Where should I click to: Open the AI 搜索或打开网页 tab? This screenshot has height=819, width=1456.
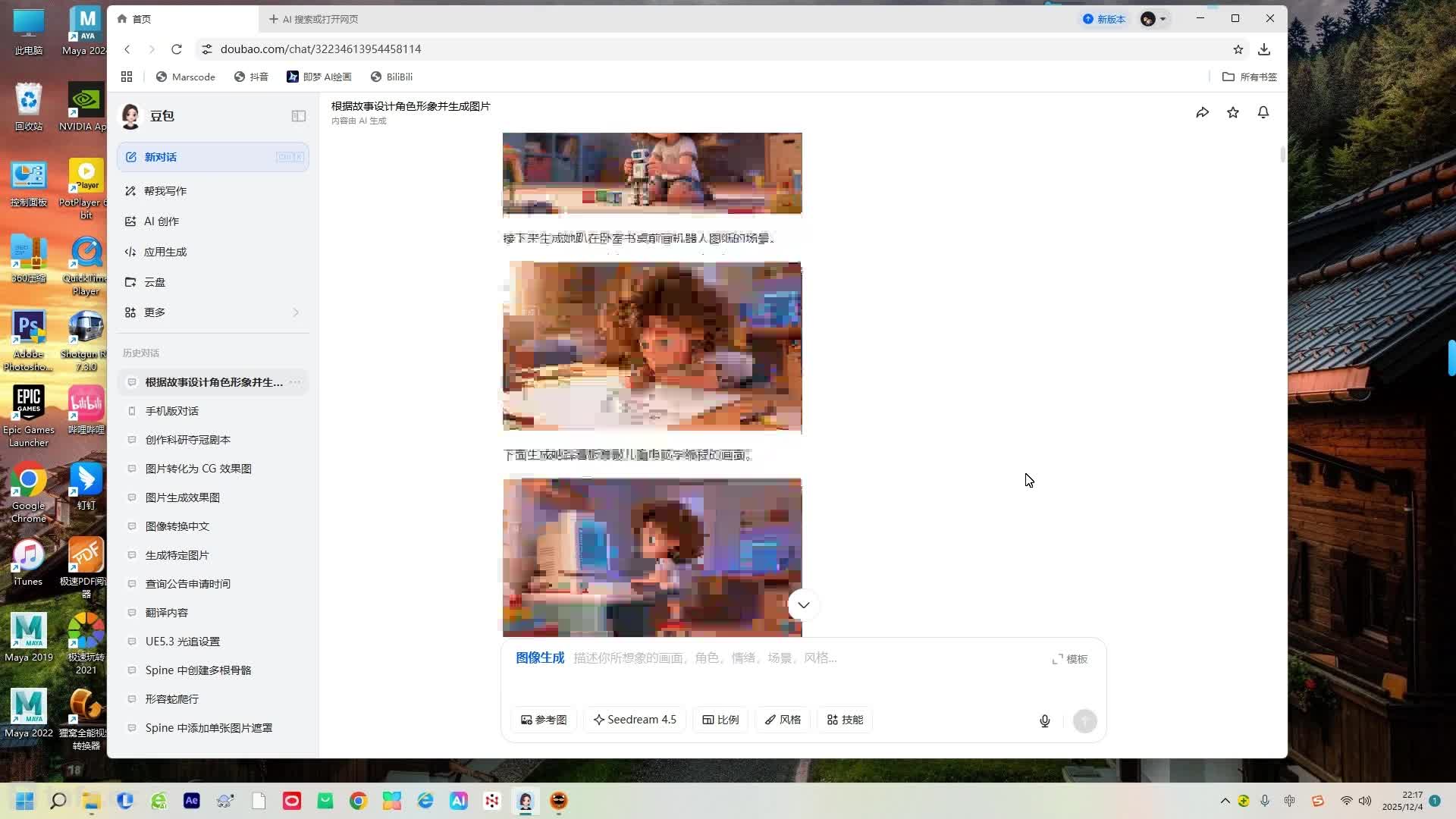tap(314, 19)
